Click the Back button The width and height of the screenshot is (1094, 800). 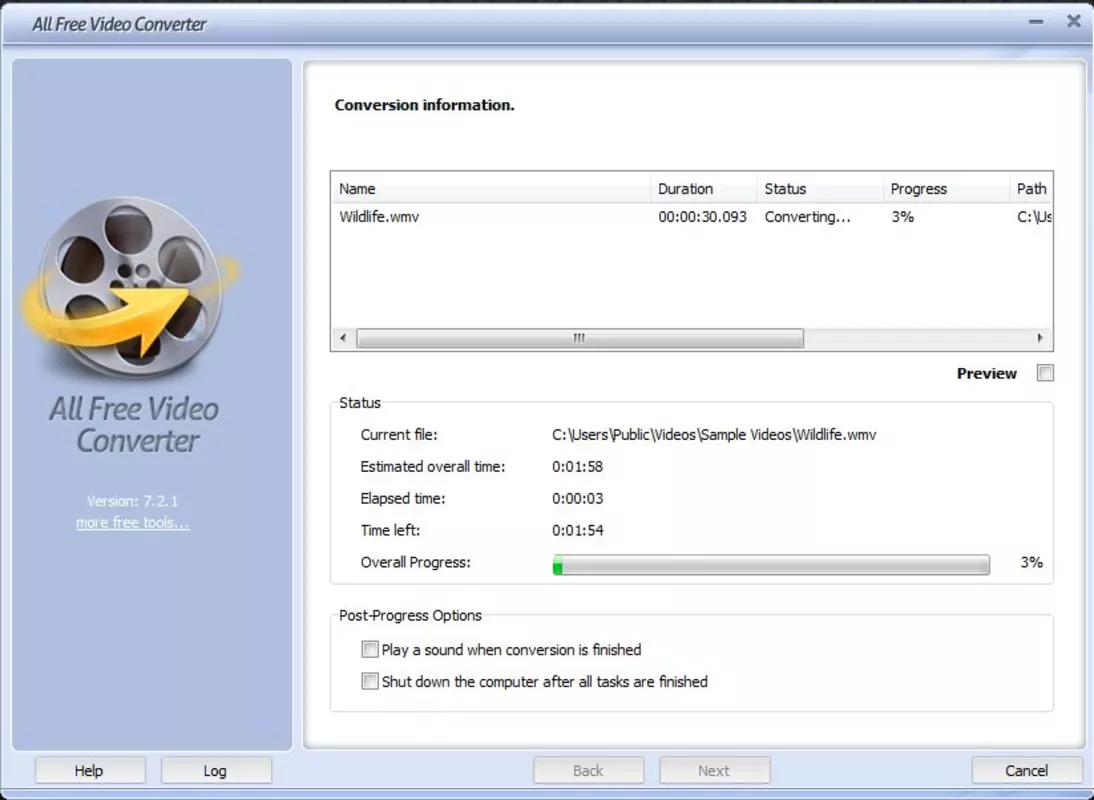[588, 771]
